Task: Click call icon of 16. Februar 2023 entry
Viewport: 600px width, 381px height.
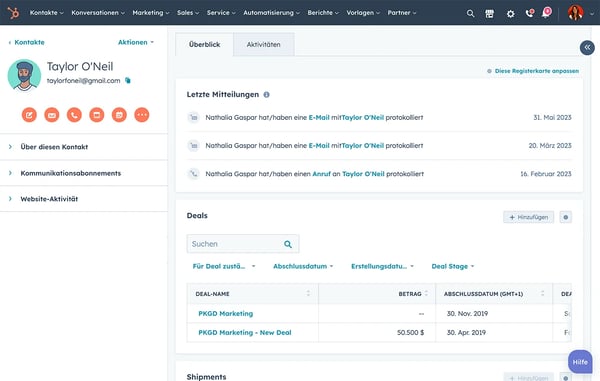Action: pos(194,174)
